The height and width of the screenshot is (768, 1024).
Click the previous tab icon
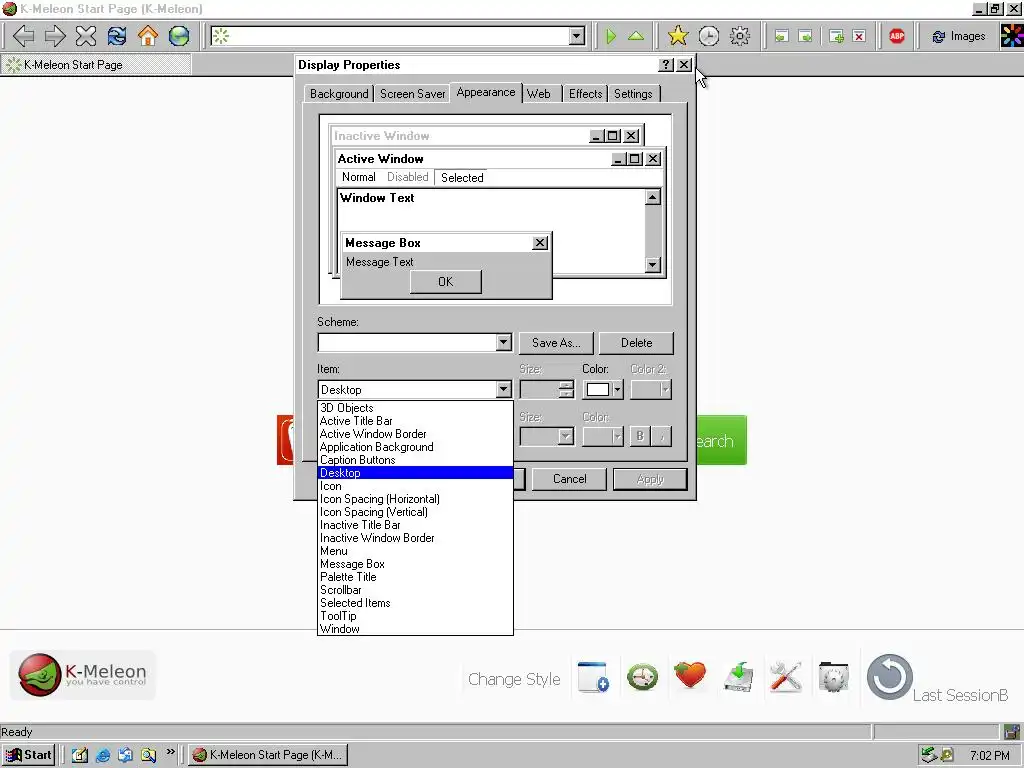(781, 37)
